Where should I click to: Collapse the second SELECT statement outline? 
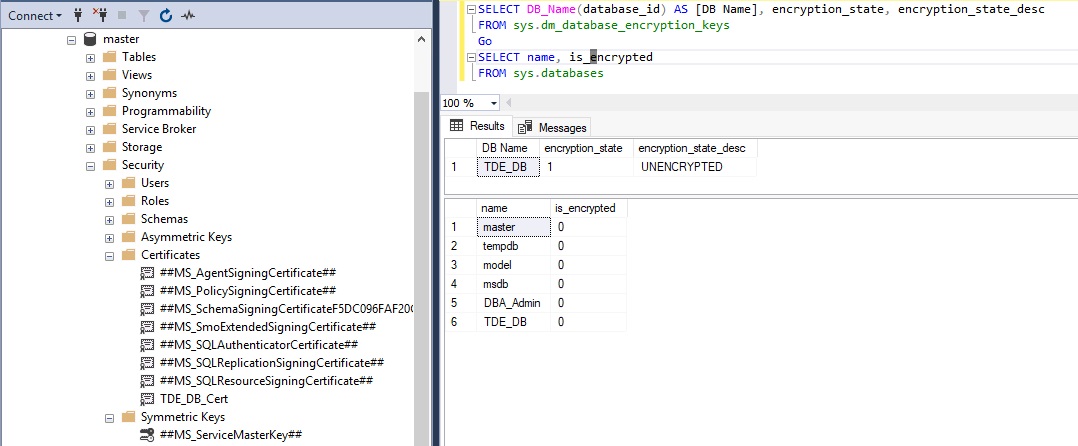(471, 58)
